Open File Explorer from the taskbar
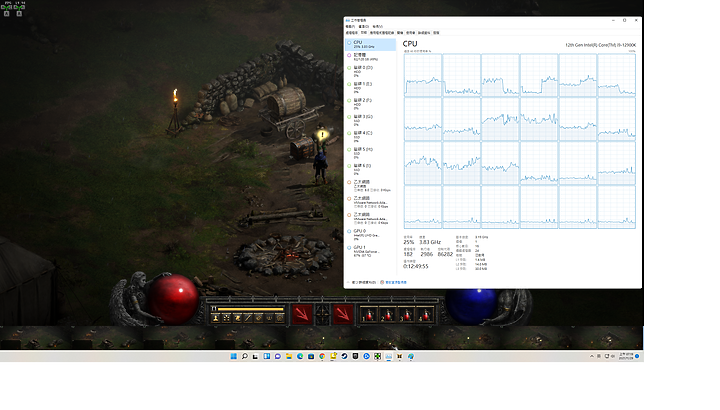This screenshot has height=410, width=720. (289, 356)
